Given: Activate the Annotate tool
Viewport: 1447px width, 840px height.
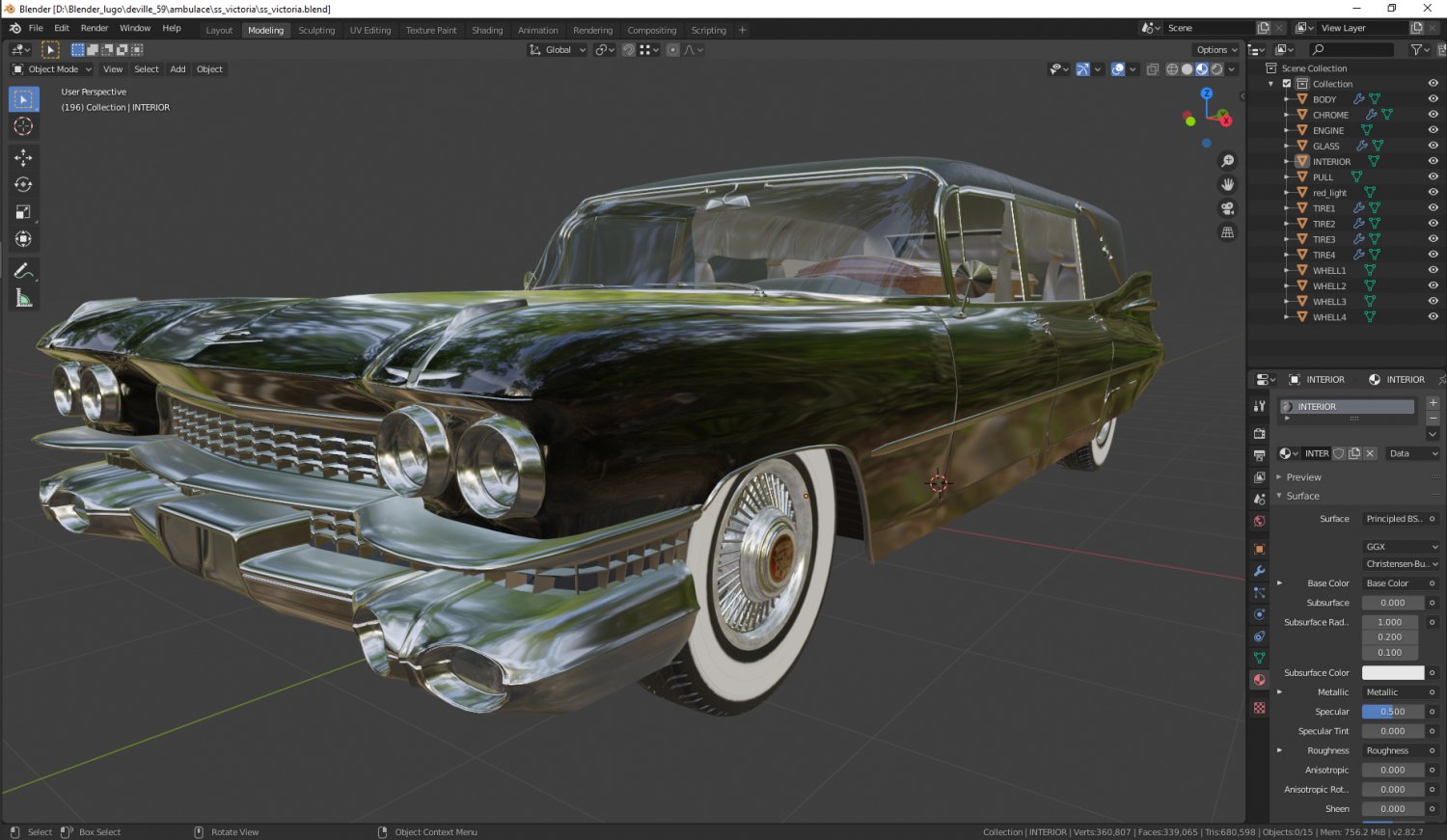Looking at the screenshot, I should (23, 269).
